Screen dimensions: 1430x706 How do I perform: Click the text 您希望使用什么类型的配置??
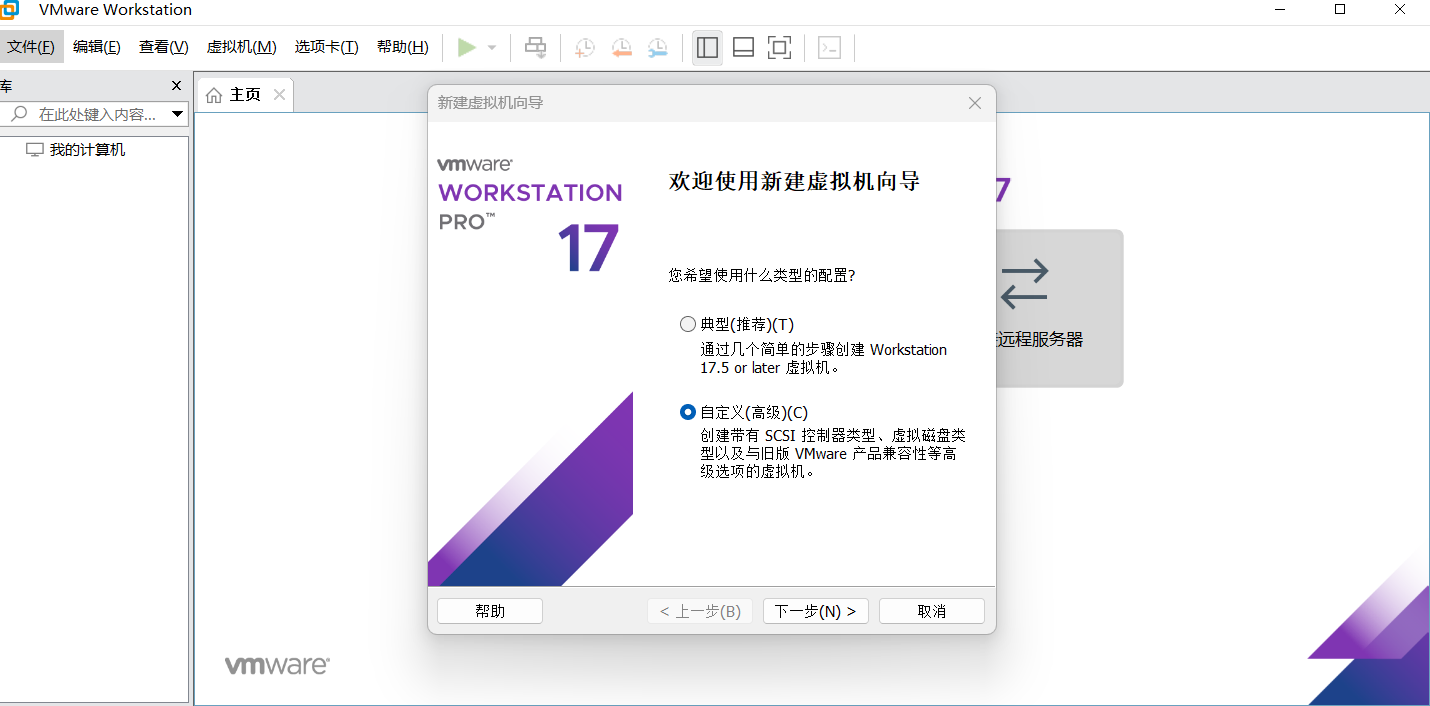tap(762, 275)
